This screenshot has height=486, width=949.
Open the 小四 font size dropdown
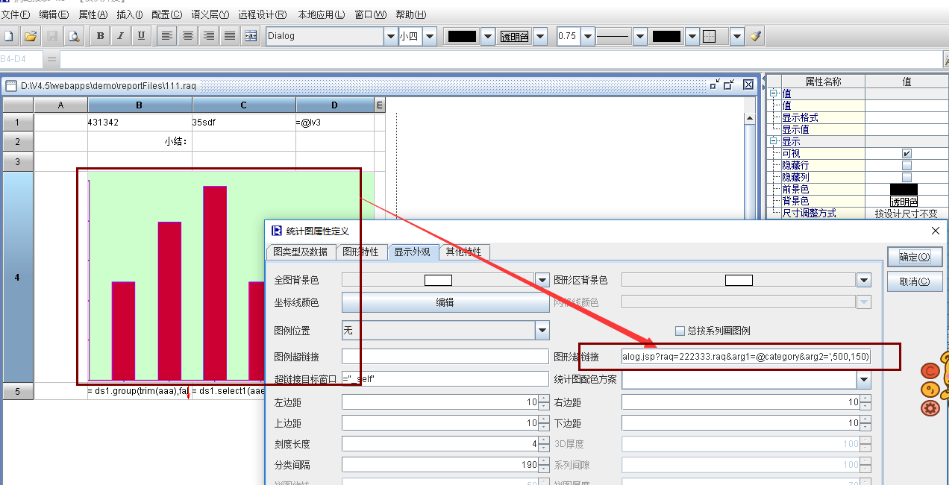point(429,36)
